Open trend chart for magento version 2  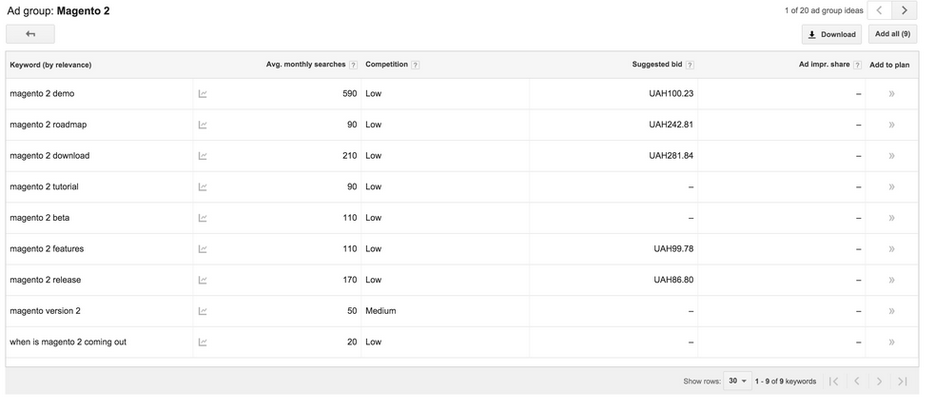tap(203, 311)
